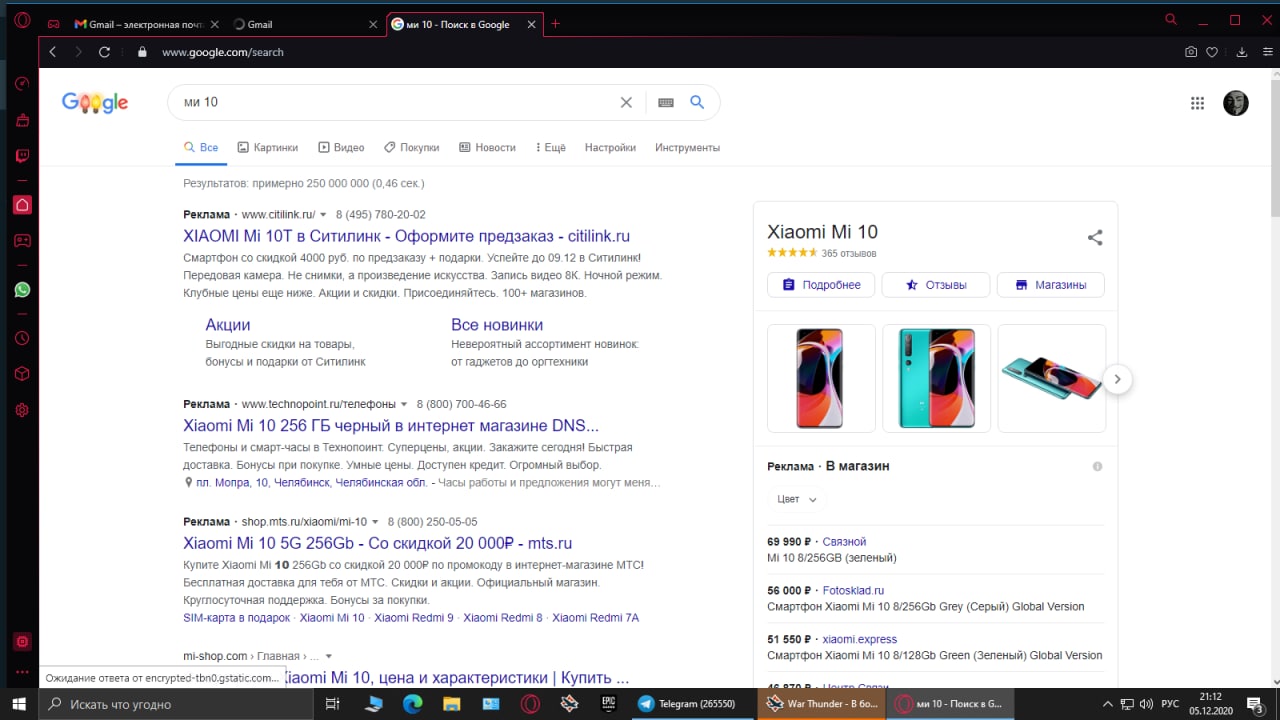Click the blue magnifier search button

697,102
